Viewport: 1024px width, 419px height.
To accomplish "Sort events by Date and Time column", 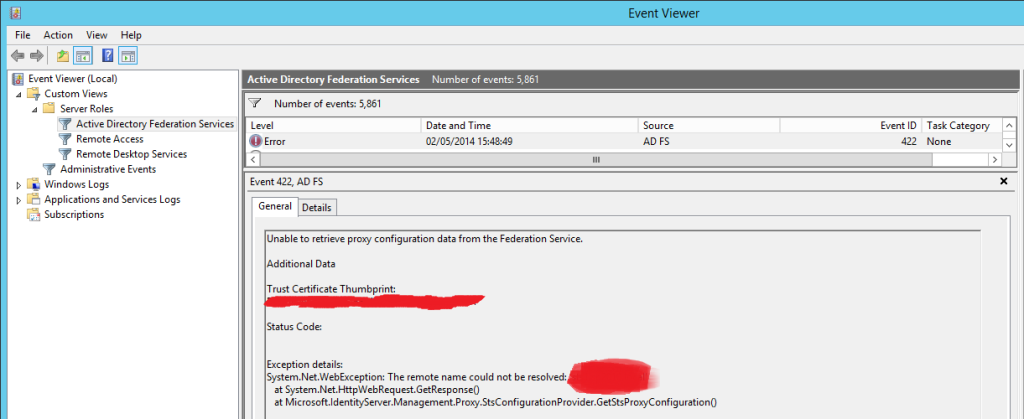I will (456, 126).
